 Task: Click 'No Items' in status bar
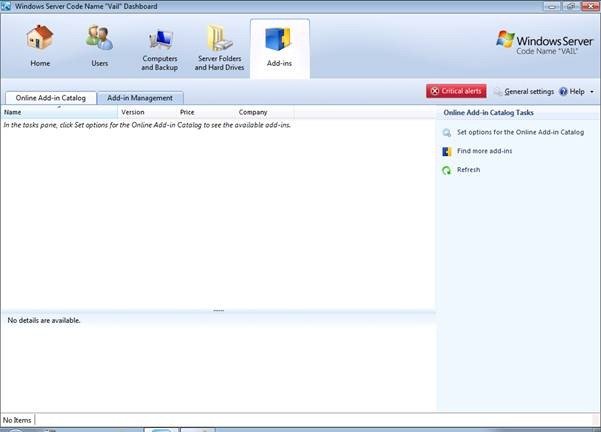pos(17,420)
